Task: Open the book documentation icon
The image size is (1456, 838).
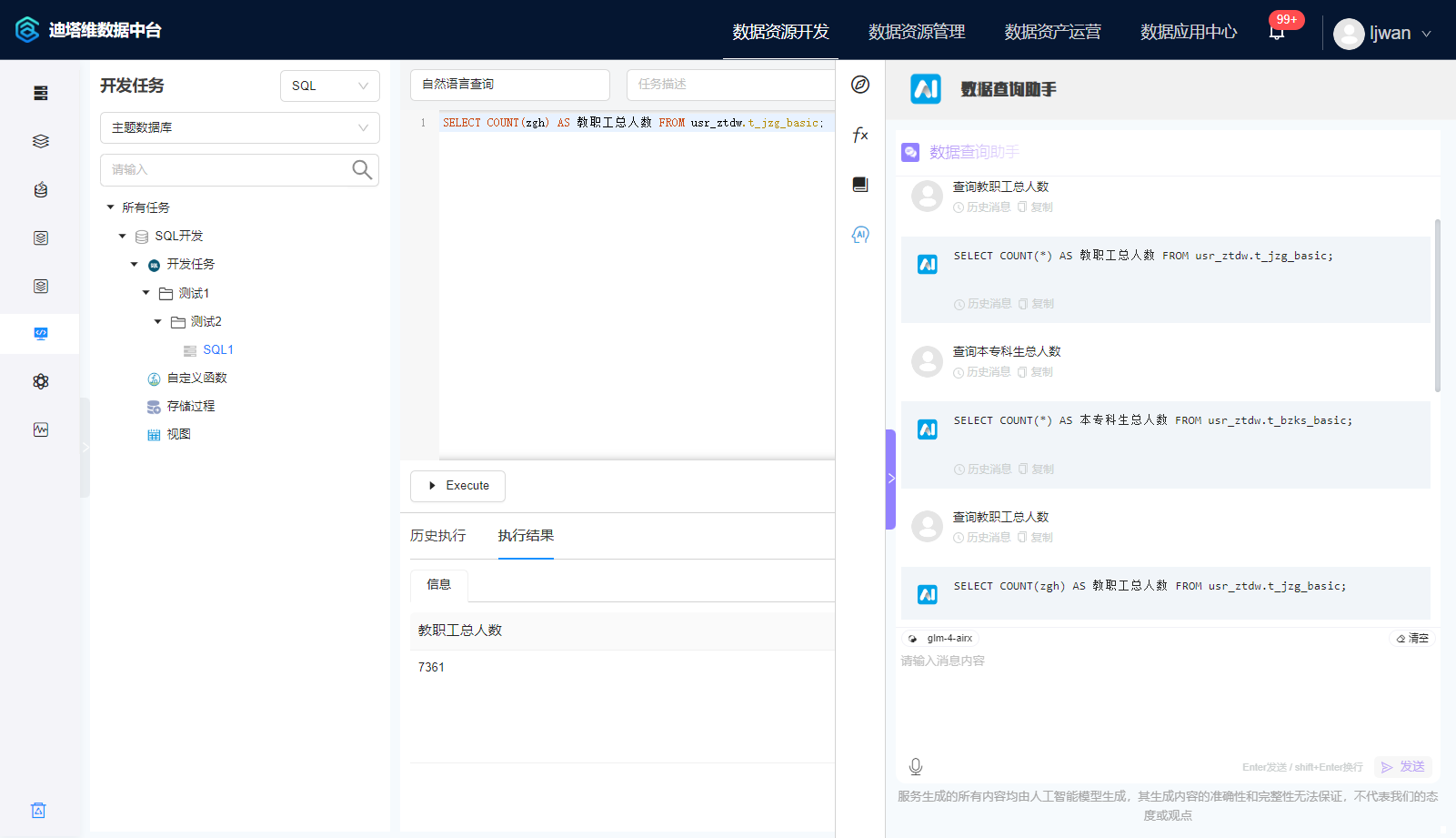Action: tap(860, 185)
